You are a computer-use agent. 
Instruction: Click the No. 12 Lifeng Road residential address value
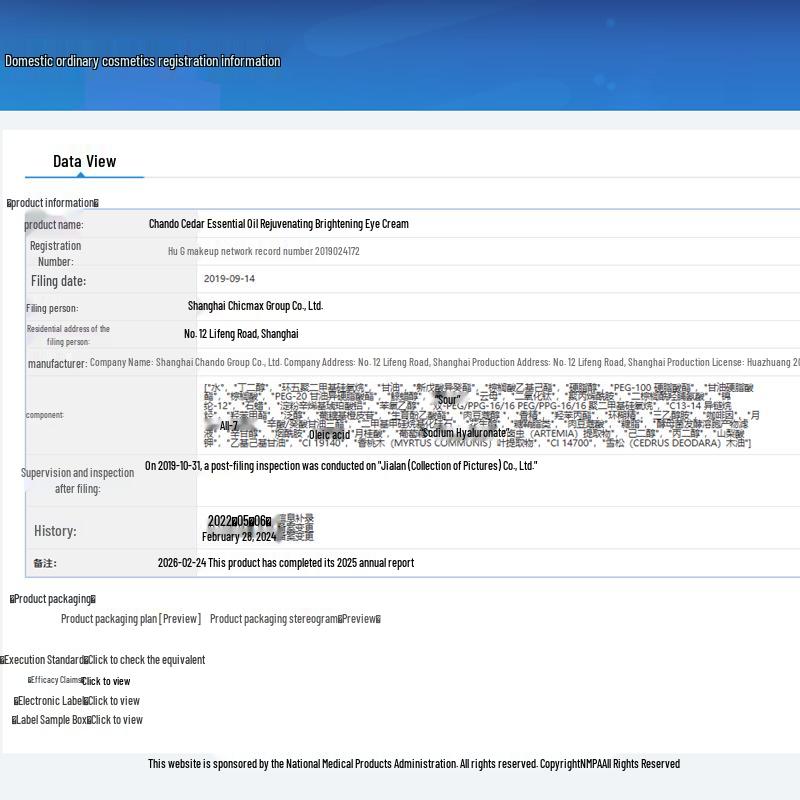point(241,334)
